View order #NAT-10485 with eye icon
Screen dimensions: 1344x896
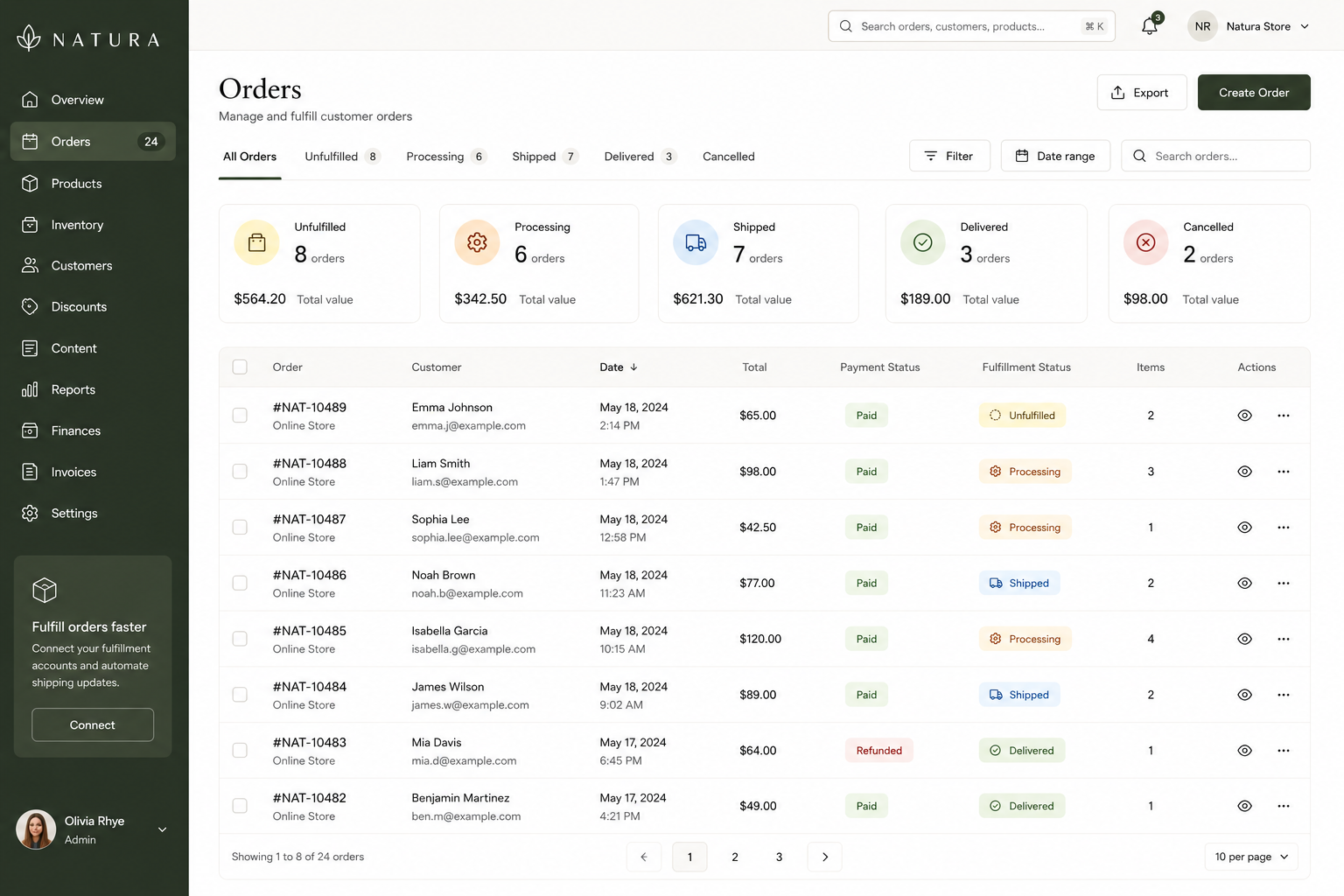pos(1244,639)
